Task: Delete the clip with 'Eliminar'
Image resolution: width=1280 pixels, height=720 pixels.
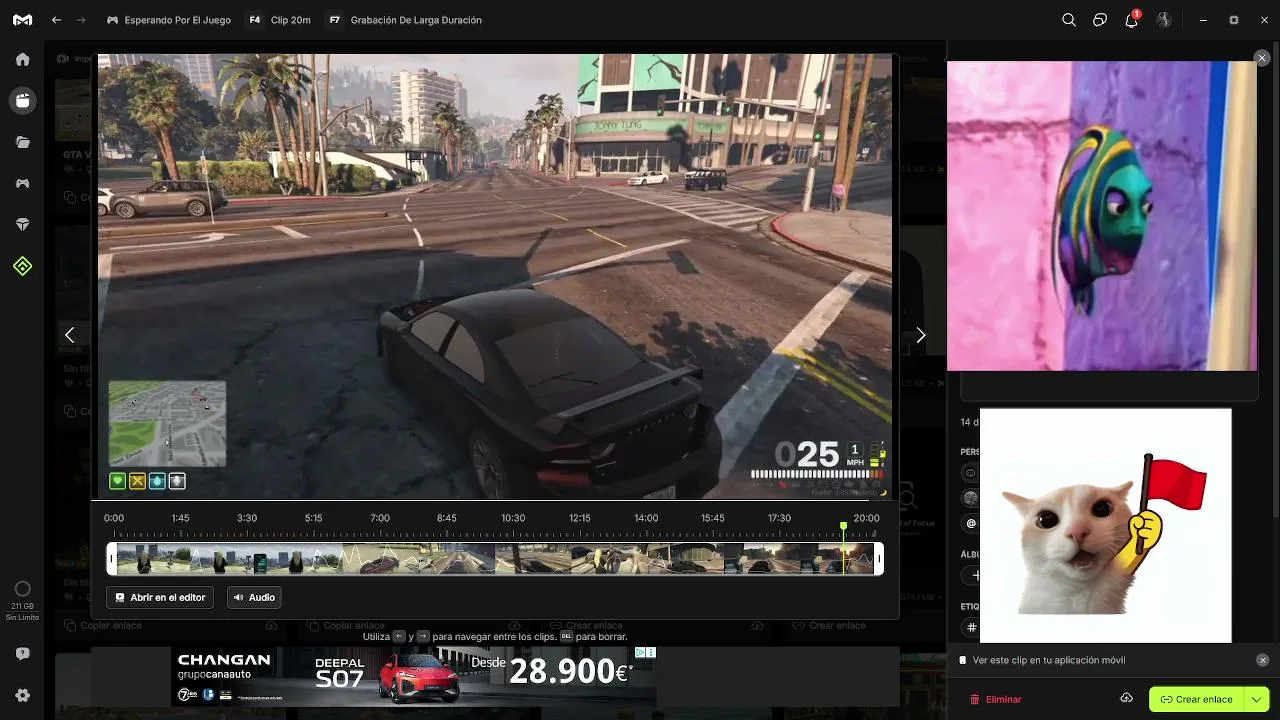Action: [x=995, y=699]
